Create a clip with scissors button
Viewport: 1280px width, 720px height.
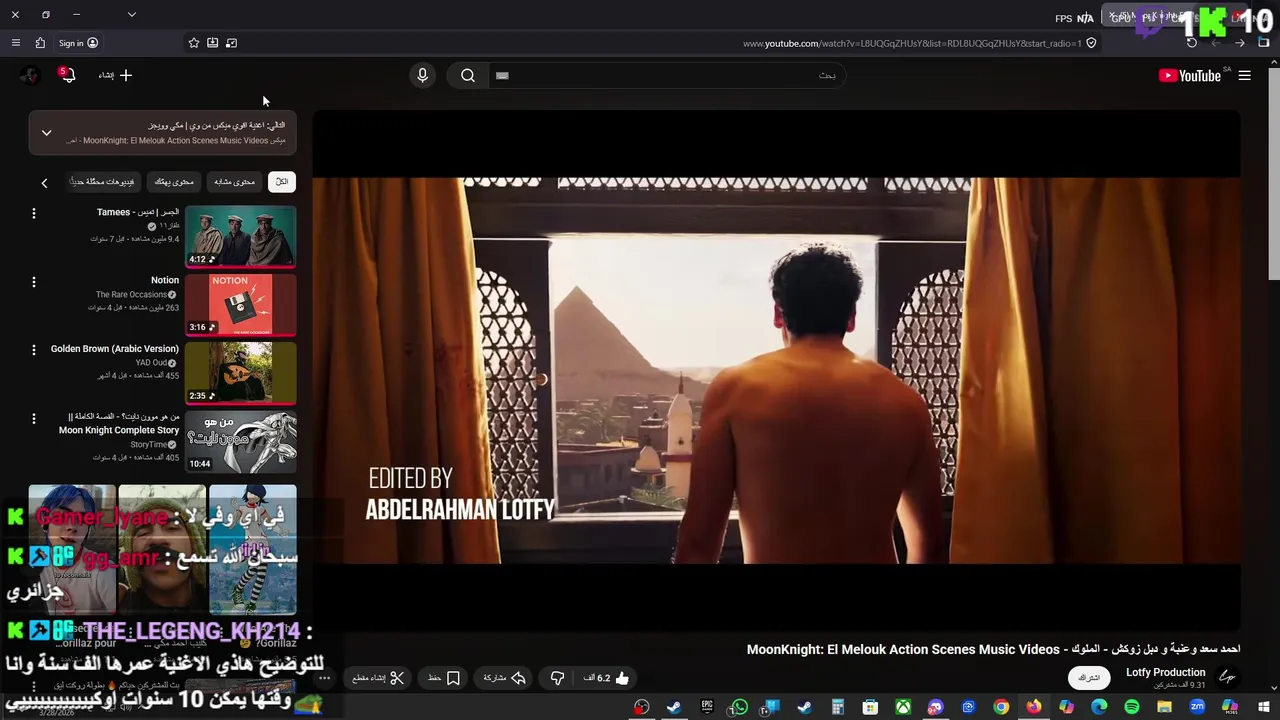pyautogui.click(x=378, y=678)
